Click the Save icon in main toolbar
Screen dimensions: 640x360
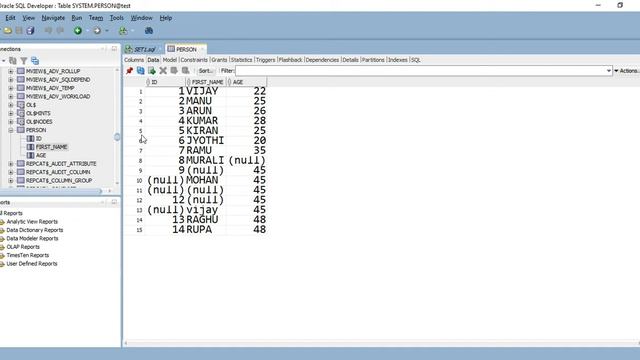pos(19,31)
